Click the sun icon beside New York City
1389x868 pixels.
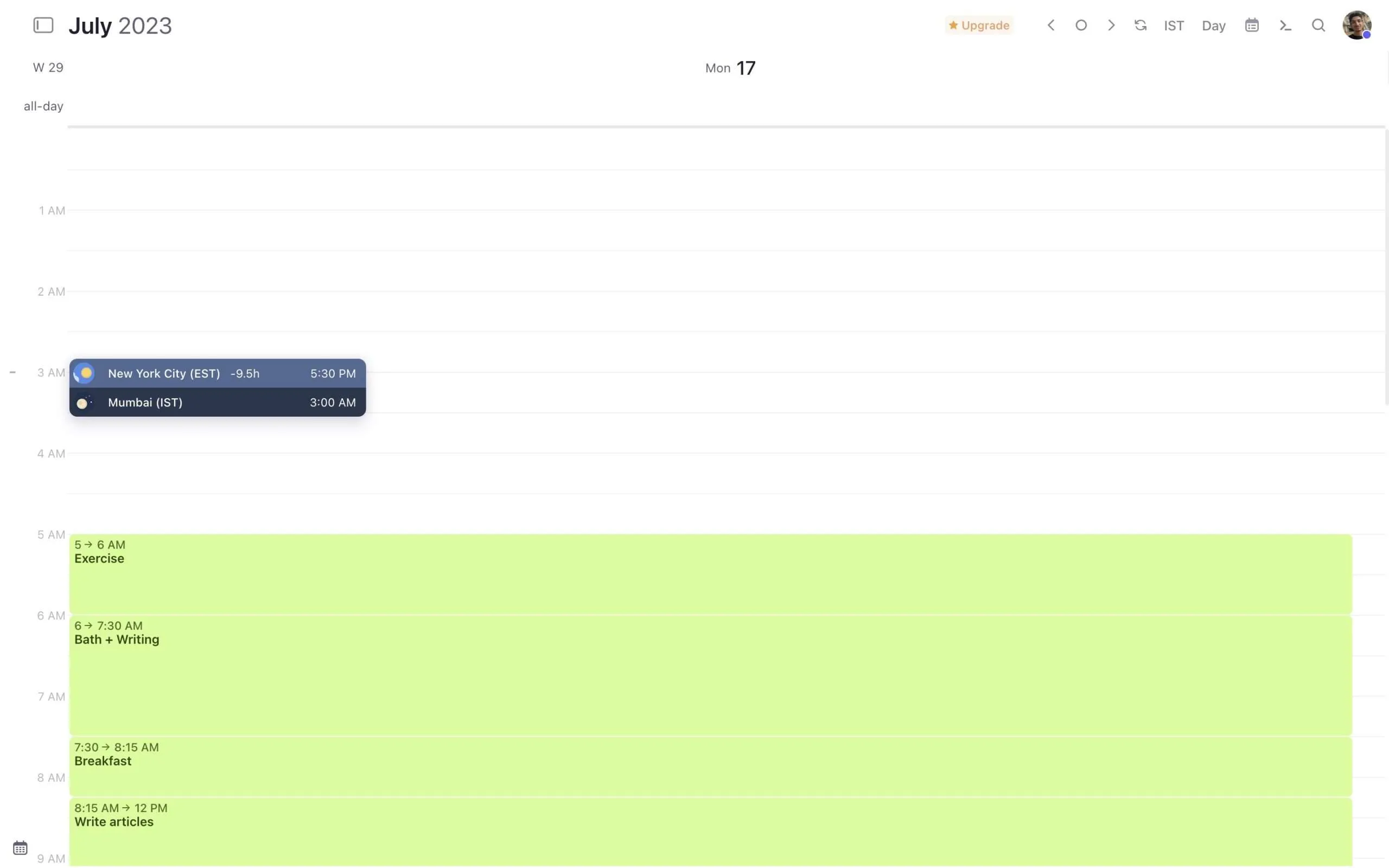pos(85,373)
